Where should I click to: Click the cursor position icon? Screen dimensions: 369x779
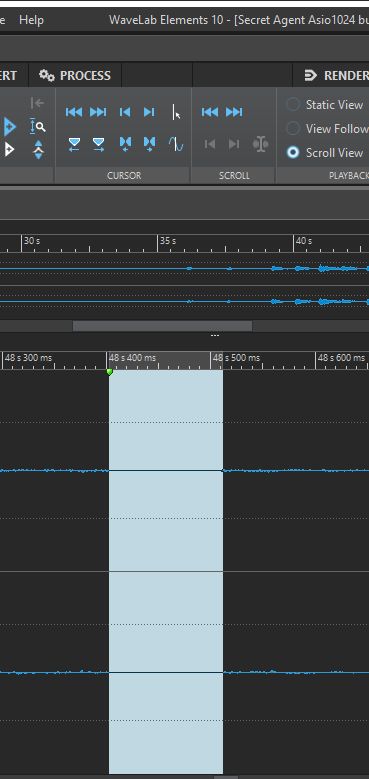(x=176, y=112)
